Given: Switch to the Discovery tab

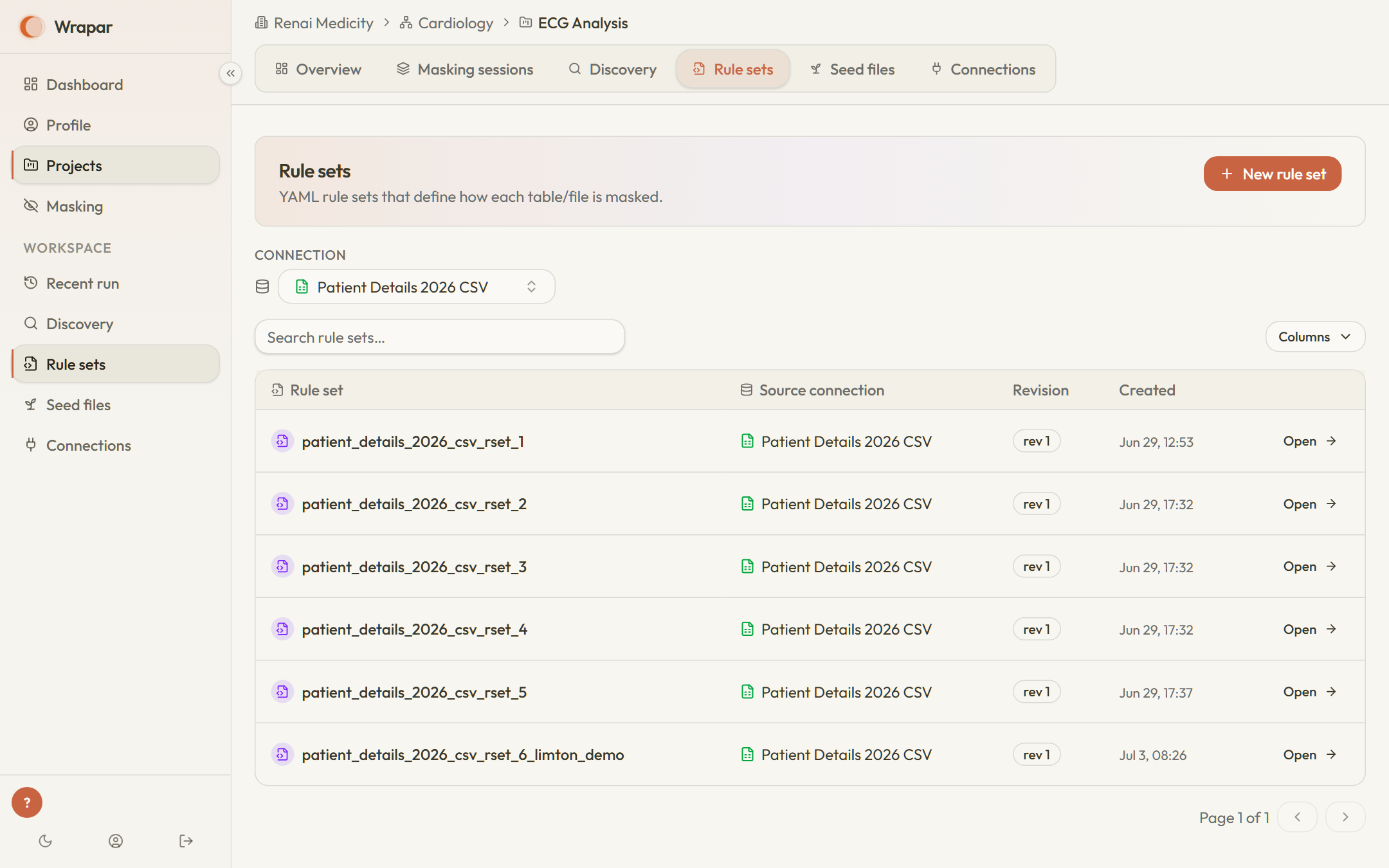Looking at the screenshot, I should pyautogui.click(x=613, y=69).
